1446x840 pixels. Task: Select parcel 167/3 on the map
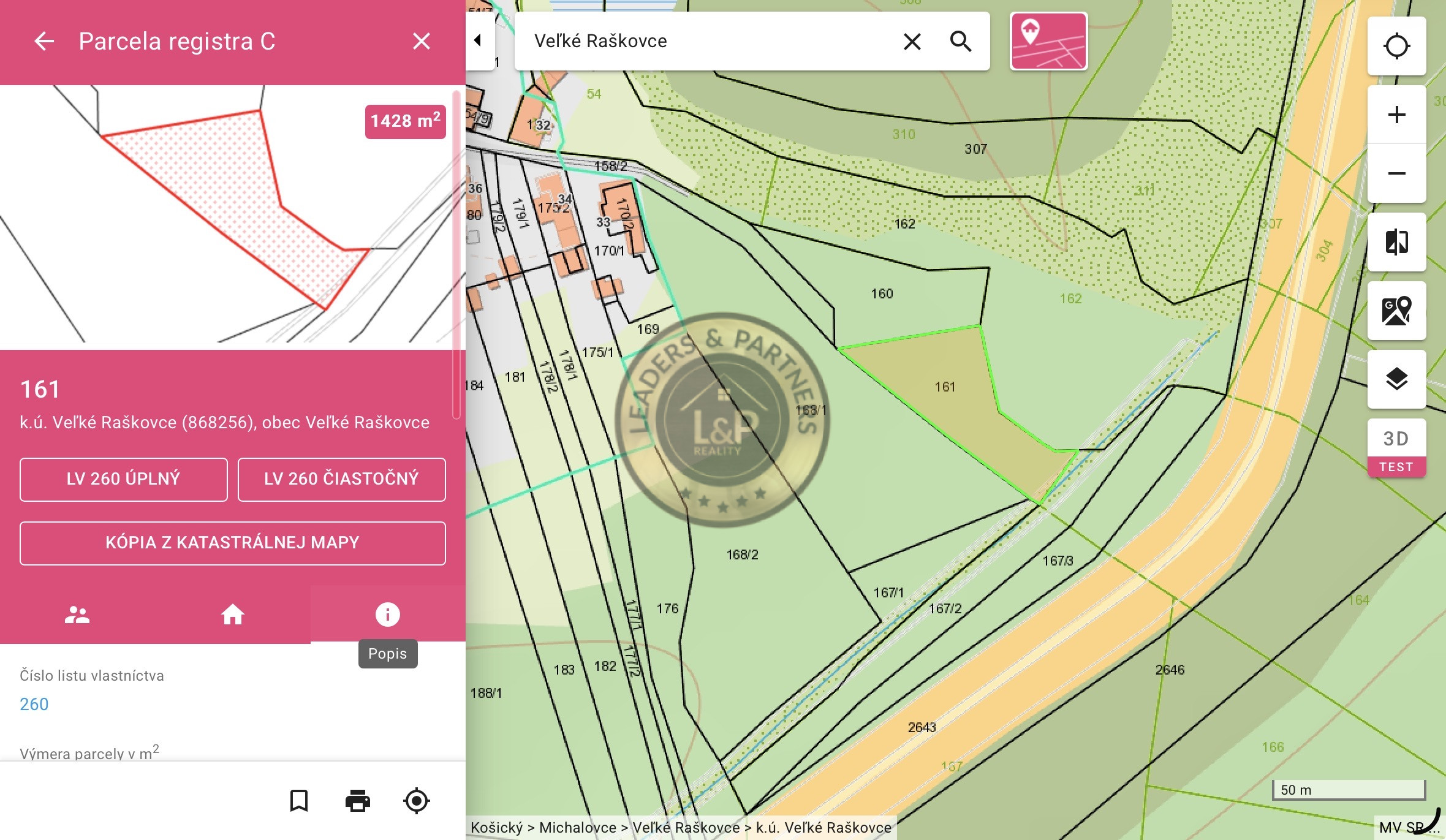click(x=1058, y=561)
